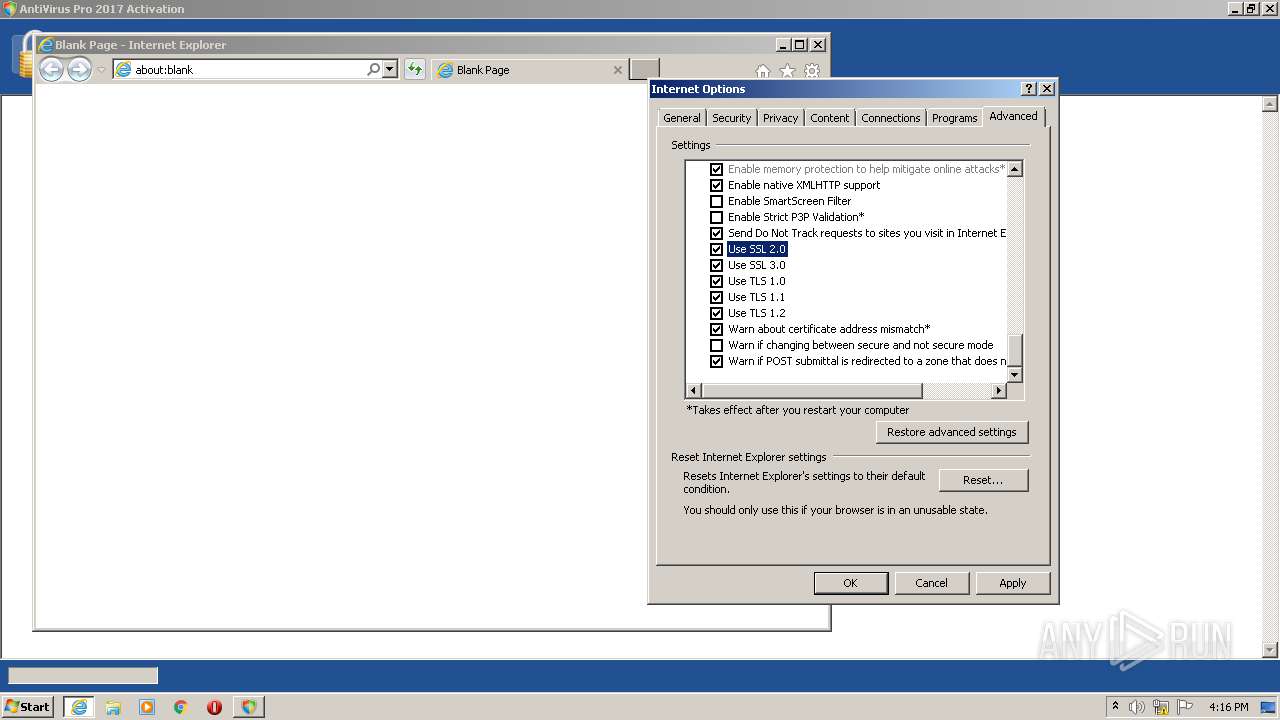Apply the Internet Options changes
The image size is (1280, 720).
pos(1013,583)
